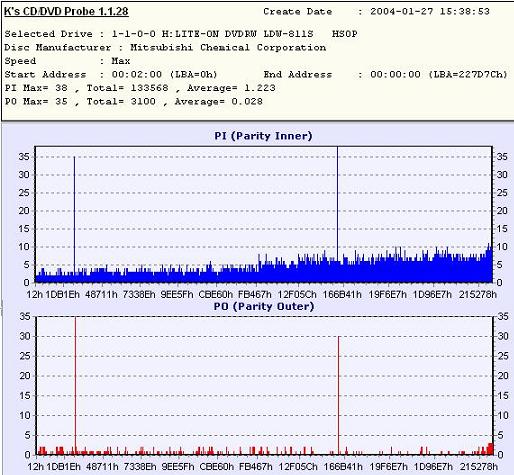The width and height of the screenshot is (514, 475).
Task: Click the PO (Parity Outer) chart title
Action: (x=264, y=306)
